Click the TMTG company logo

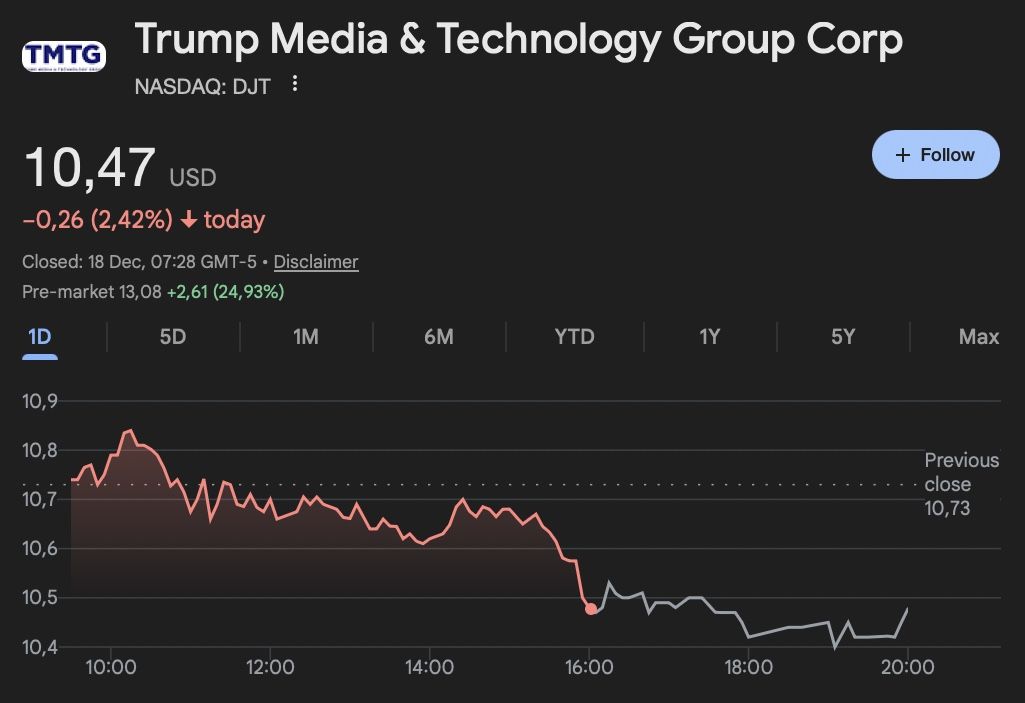point(66,56)
